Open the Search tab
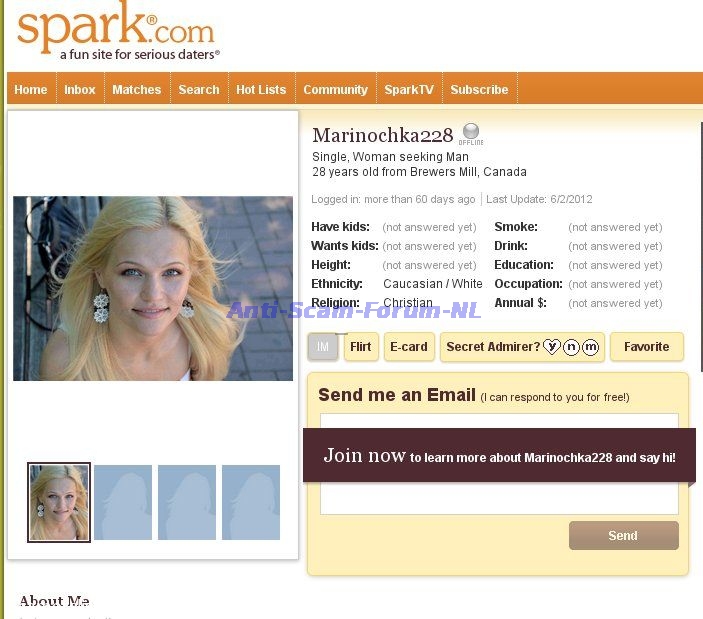This screenshot has height=619, width=703. click(199, 89)
